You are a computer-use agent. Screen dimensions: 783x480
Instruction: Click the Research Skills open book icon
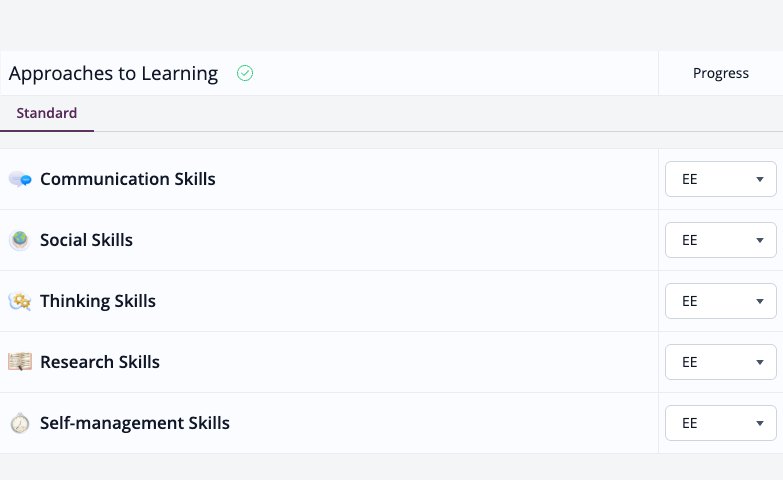click(20, 362)
